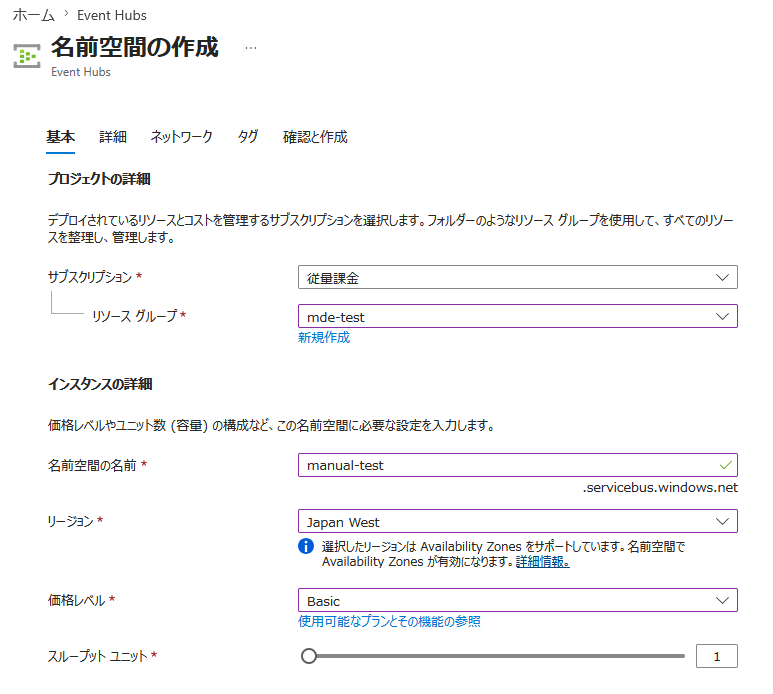Go to ホーム breadcrumb
The image size is (773, 694).
point(33,15)
